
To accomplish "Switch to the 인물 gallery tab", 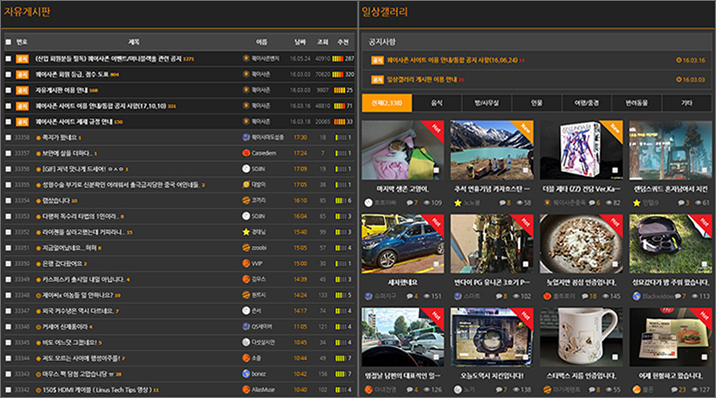I will [537, 103].
